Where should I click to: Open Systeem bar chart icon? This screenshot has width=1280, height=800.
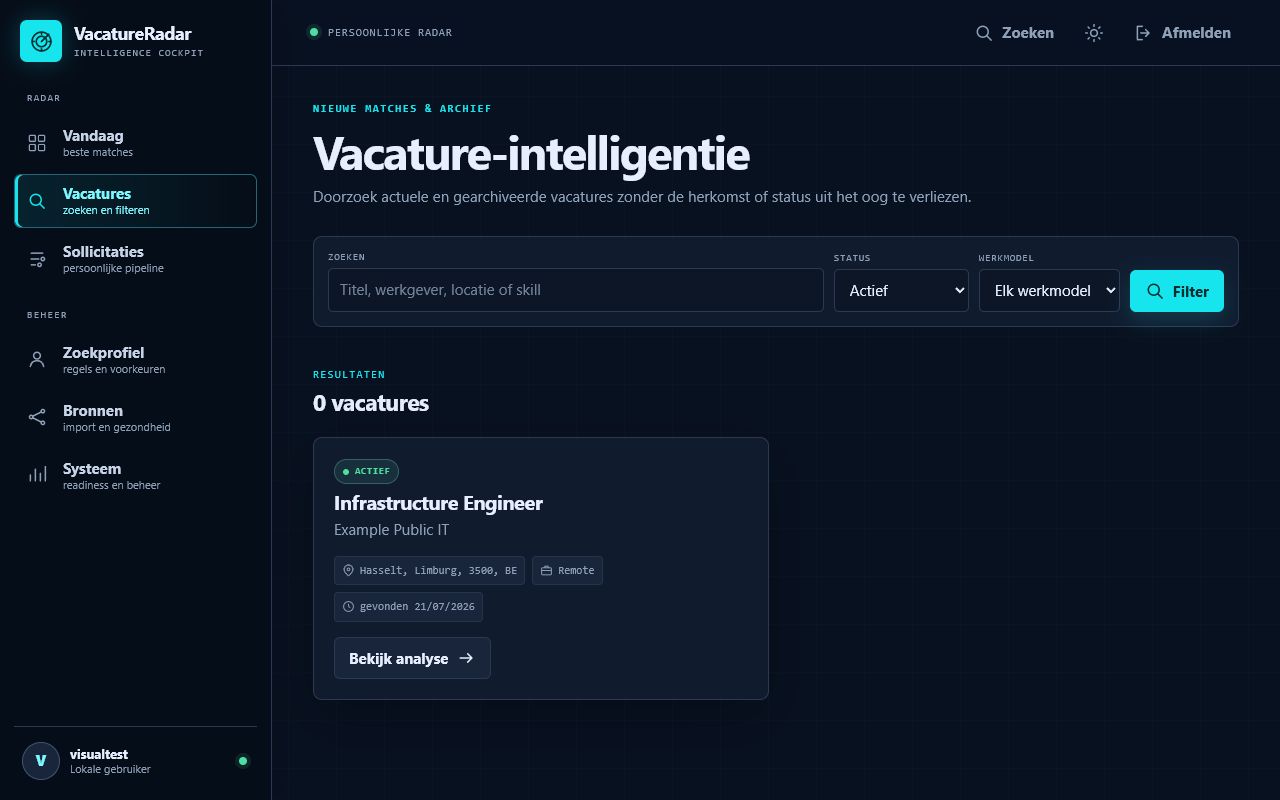[37, 476]
